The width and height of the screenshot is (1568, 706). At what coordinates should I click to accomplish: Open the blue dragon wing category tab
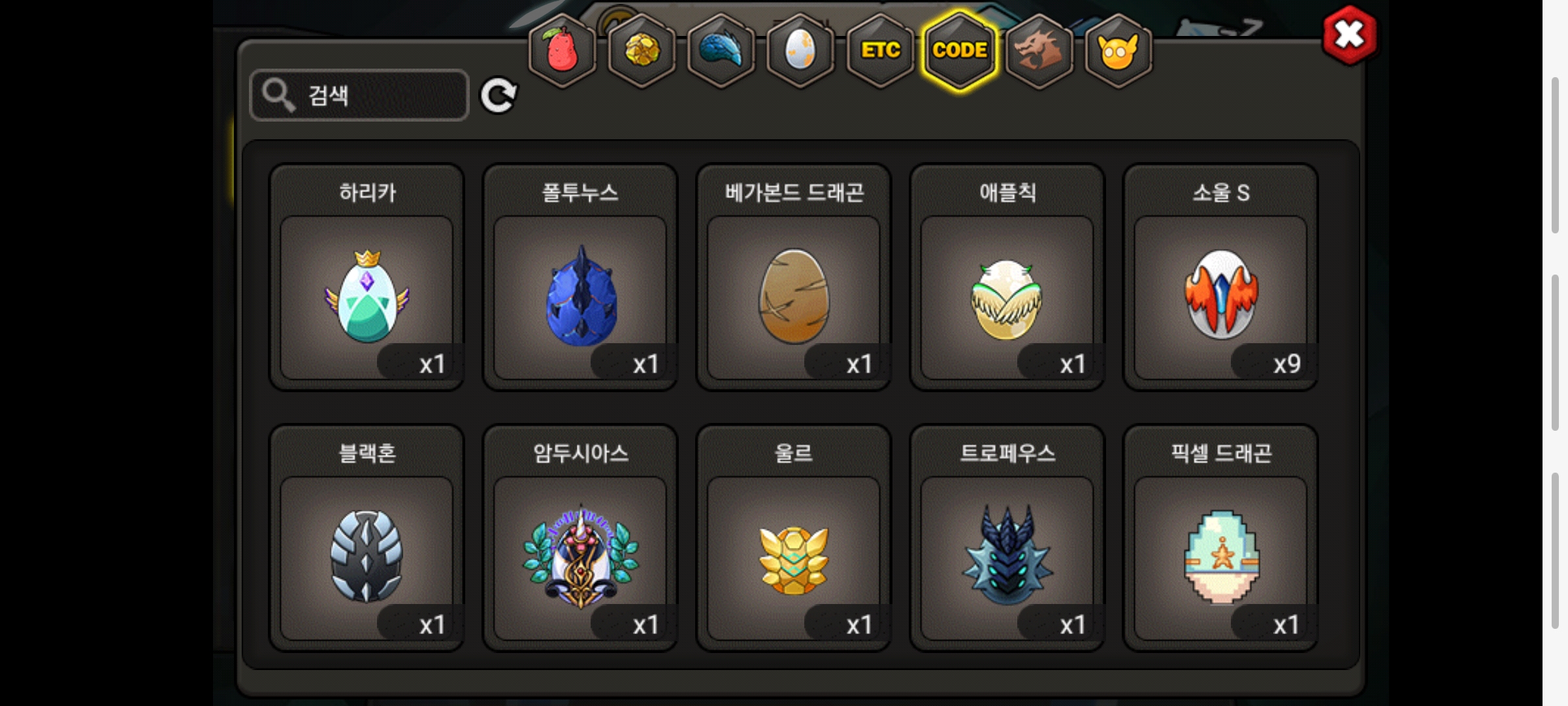tap(721, 50)
